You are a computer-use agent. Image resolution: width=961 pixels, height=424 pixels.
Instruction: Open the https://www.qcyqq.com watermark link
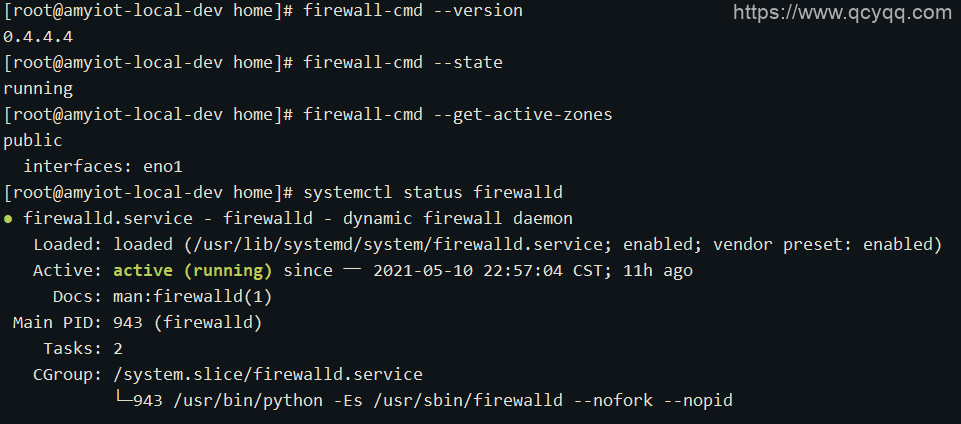pos(842,13)
